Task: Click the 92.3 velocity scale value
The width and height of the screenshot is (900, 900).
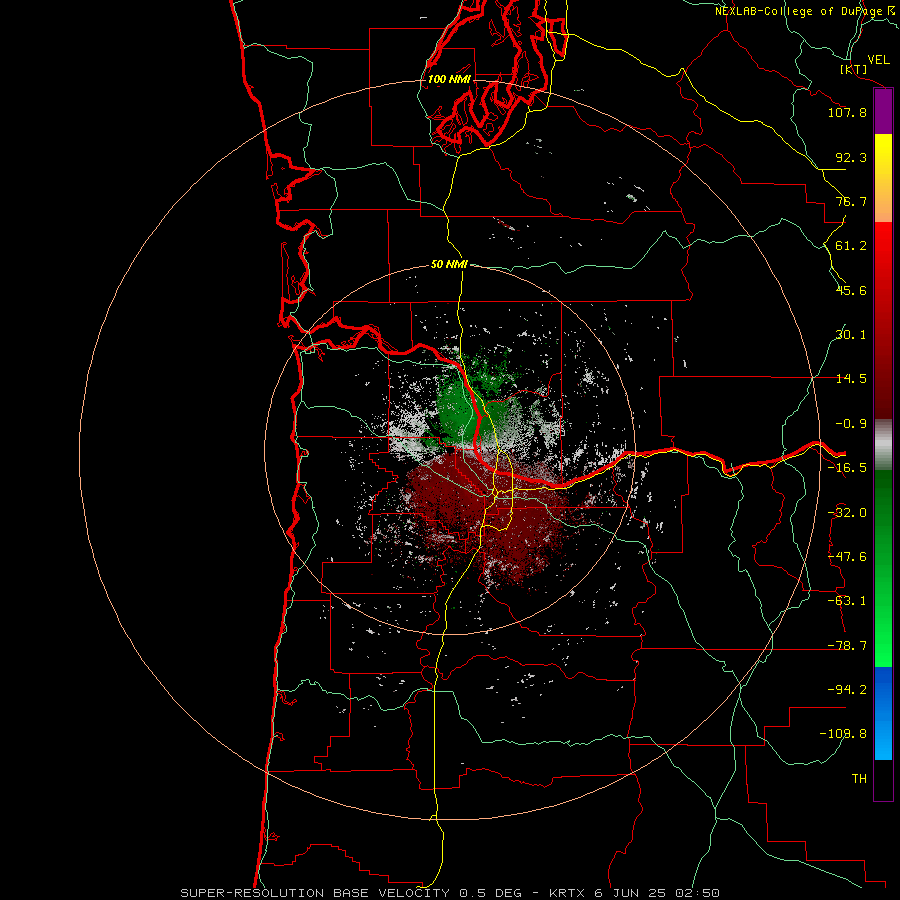Action: pos(851,157)
